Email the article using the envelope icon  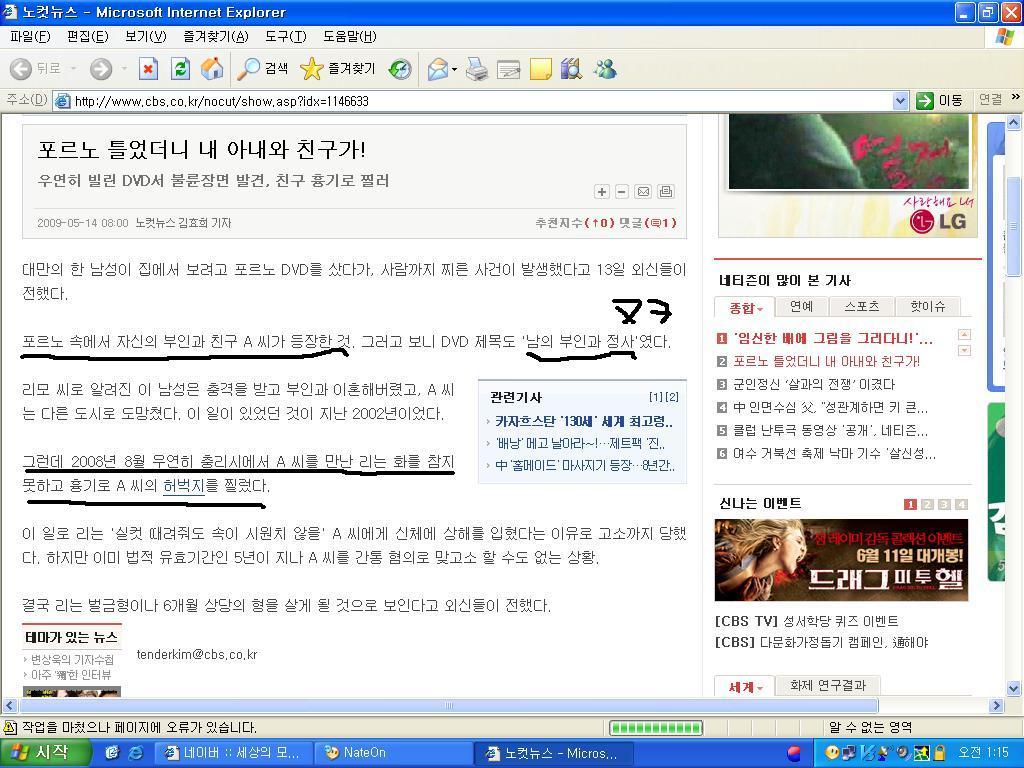643,191
